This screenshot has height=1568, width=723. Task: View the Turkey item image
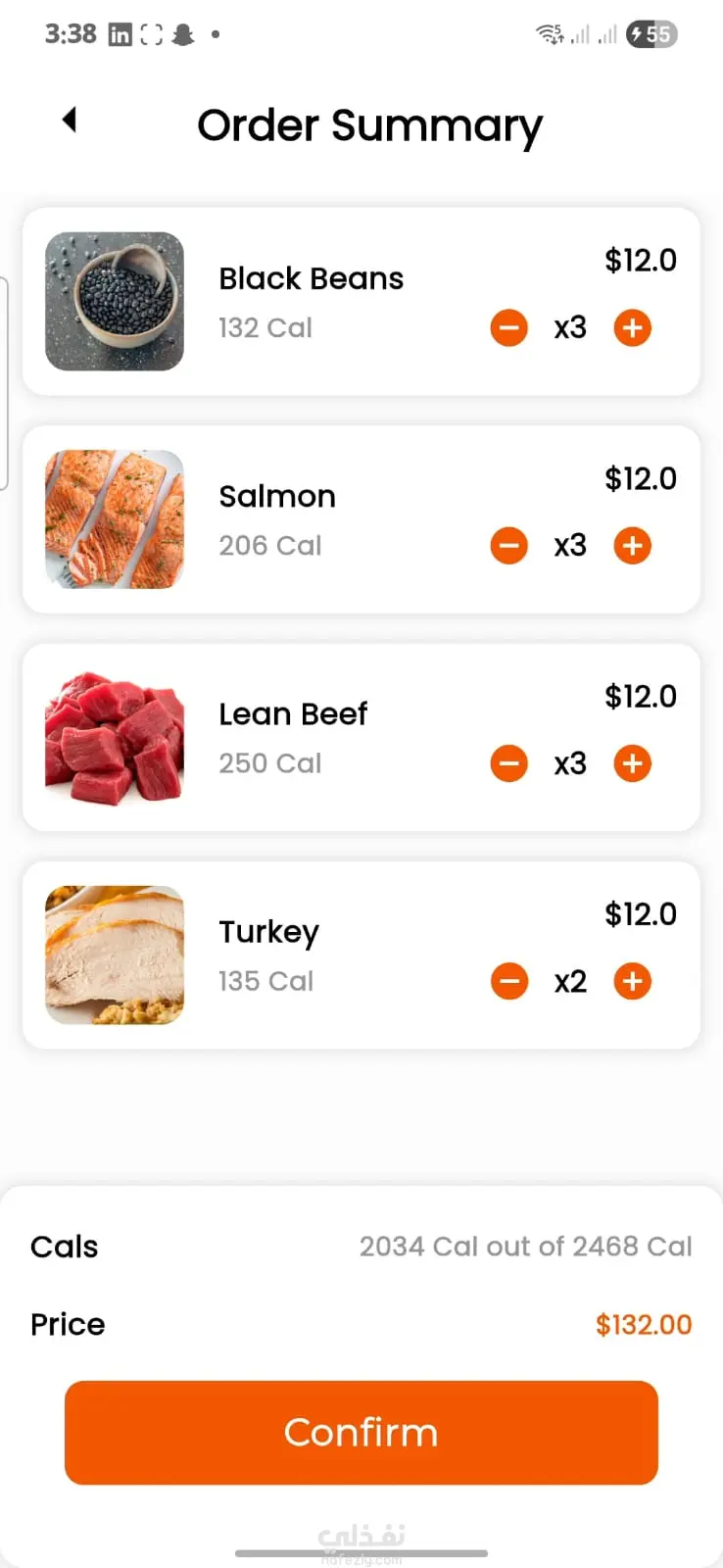[115, 955]
